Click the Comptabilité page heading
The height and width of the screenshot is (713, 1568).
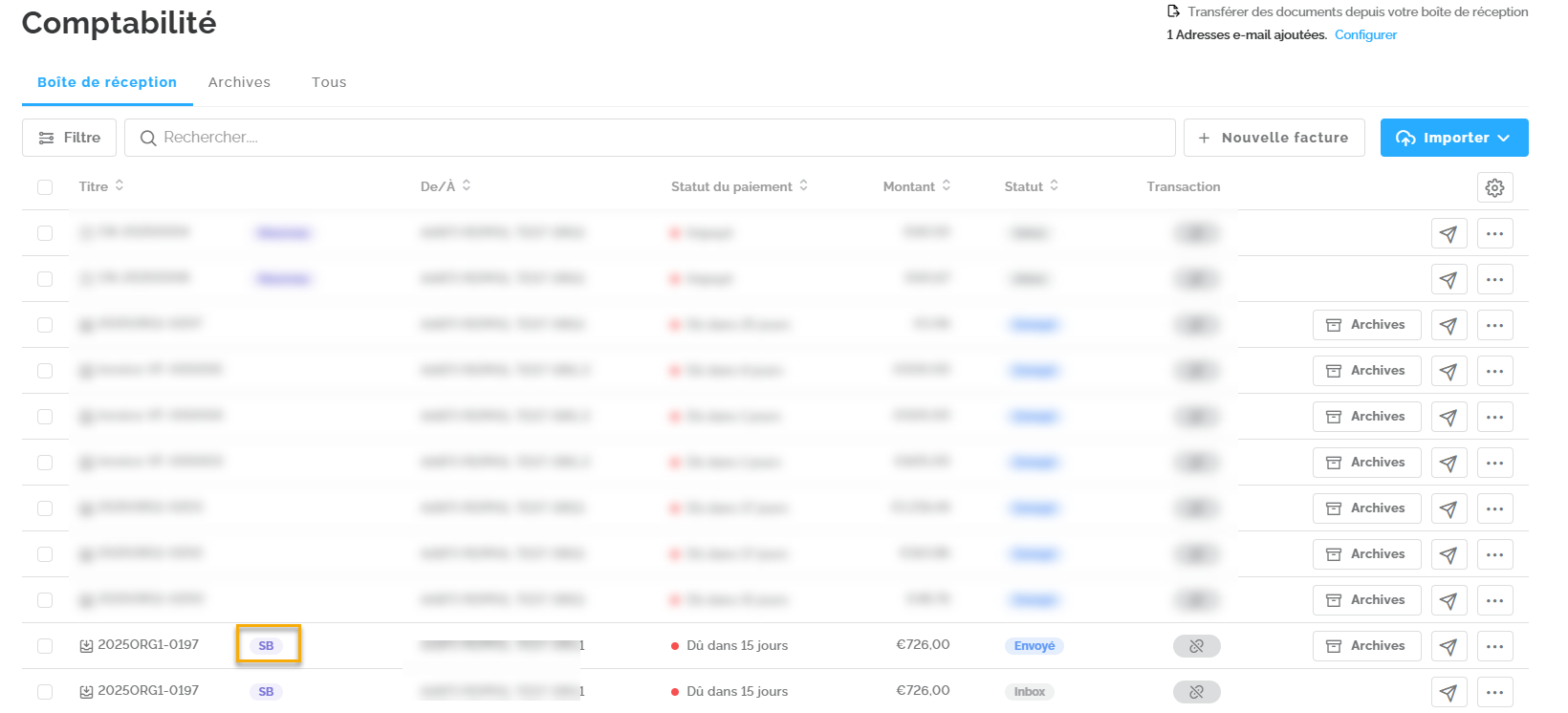(x=120, y=23)
